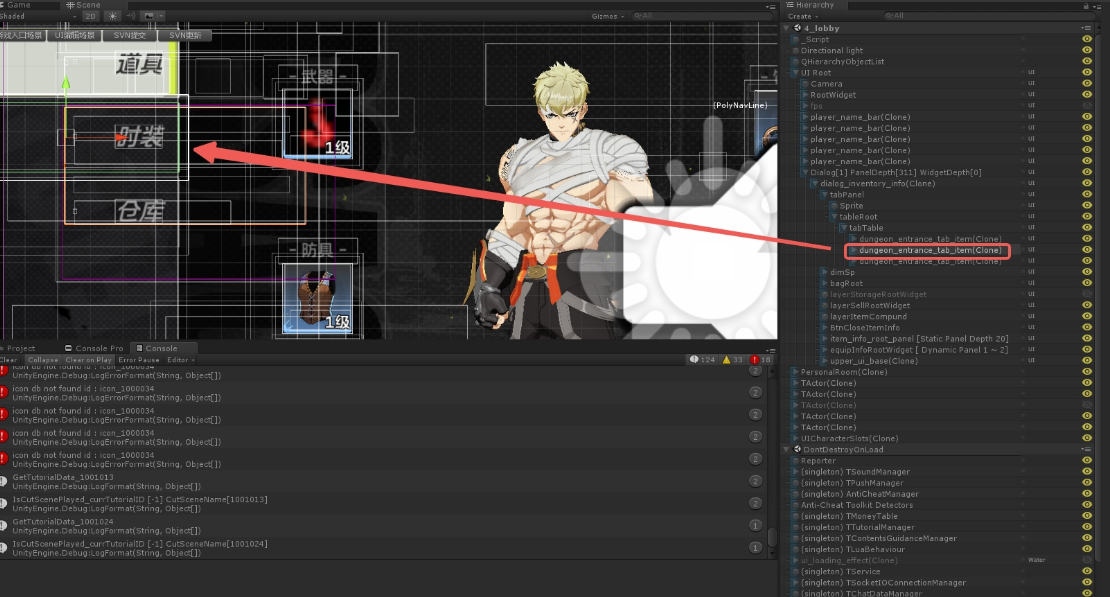
Task: Switch to the Console Pro tab
Action: coord(98,348)
